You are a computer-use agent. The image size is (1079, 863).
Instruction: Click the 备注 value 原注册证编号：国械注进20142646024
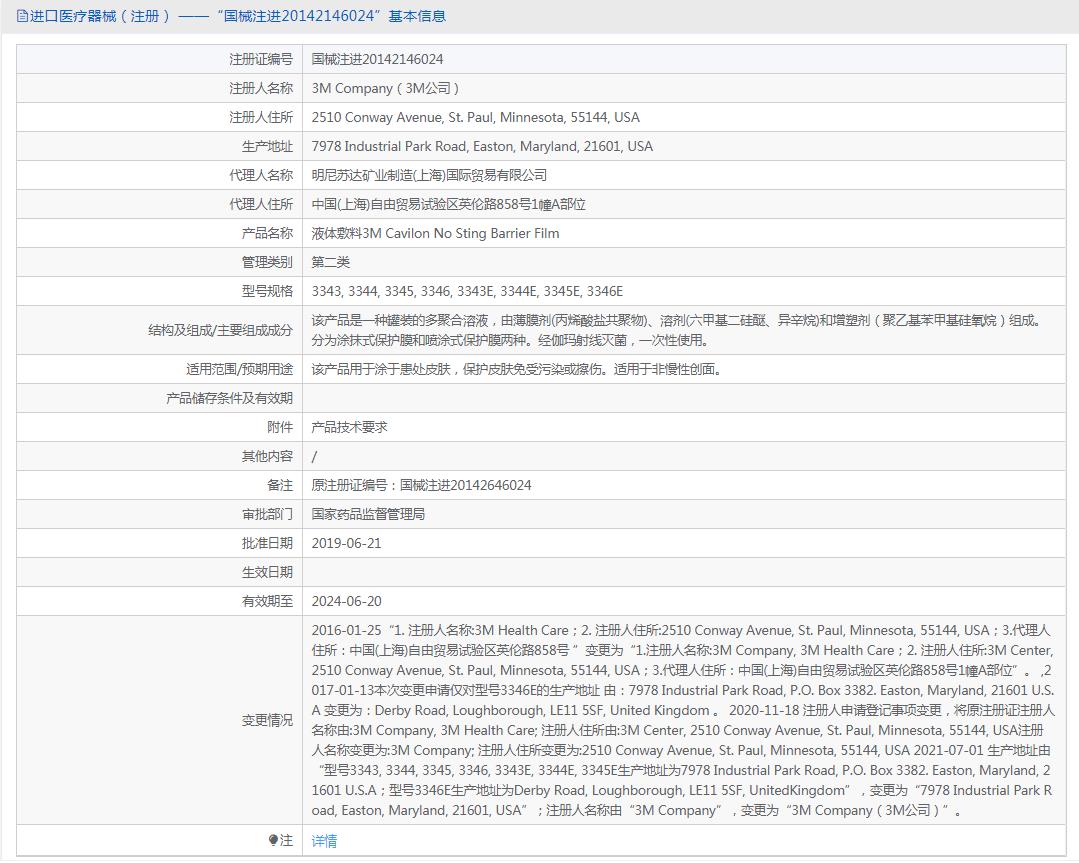[421, 485]
